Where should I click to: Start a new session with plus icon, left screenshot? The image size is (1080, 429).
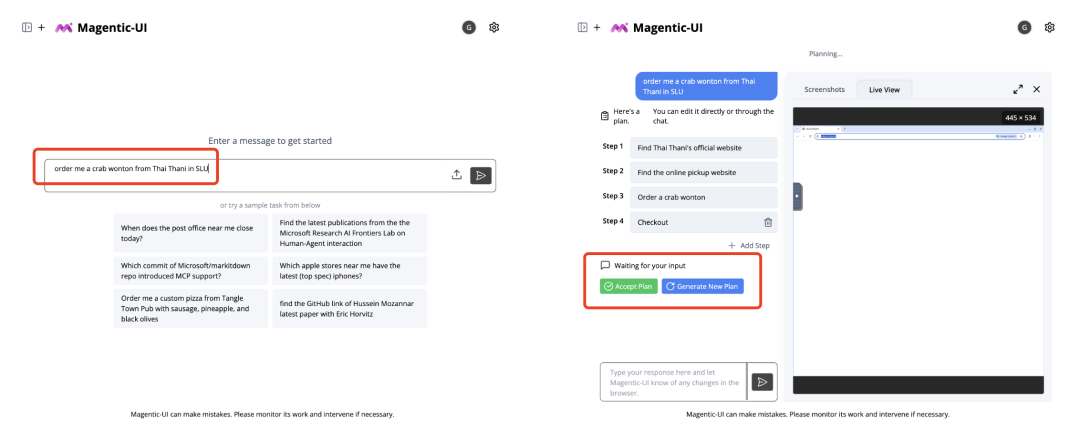(41, 28)
